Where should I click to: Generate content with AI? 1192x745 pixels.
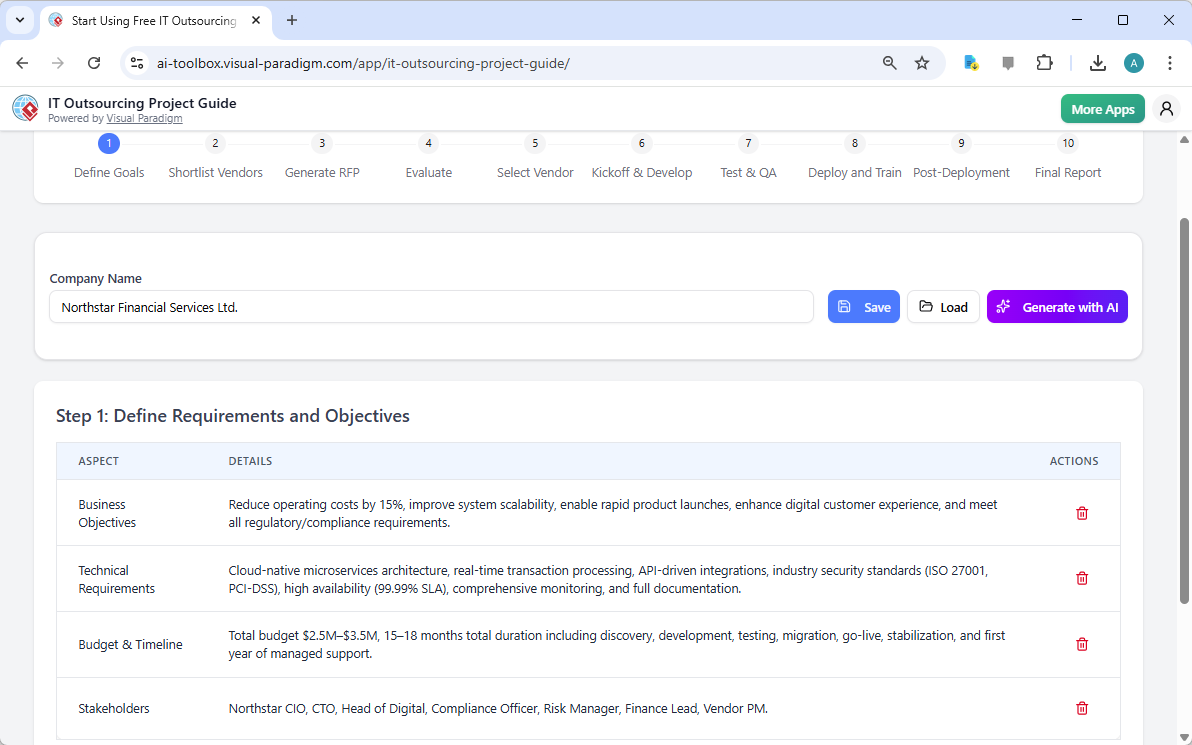click(x=1057, y=306)
